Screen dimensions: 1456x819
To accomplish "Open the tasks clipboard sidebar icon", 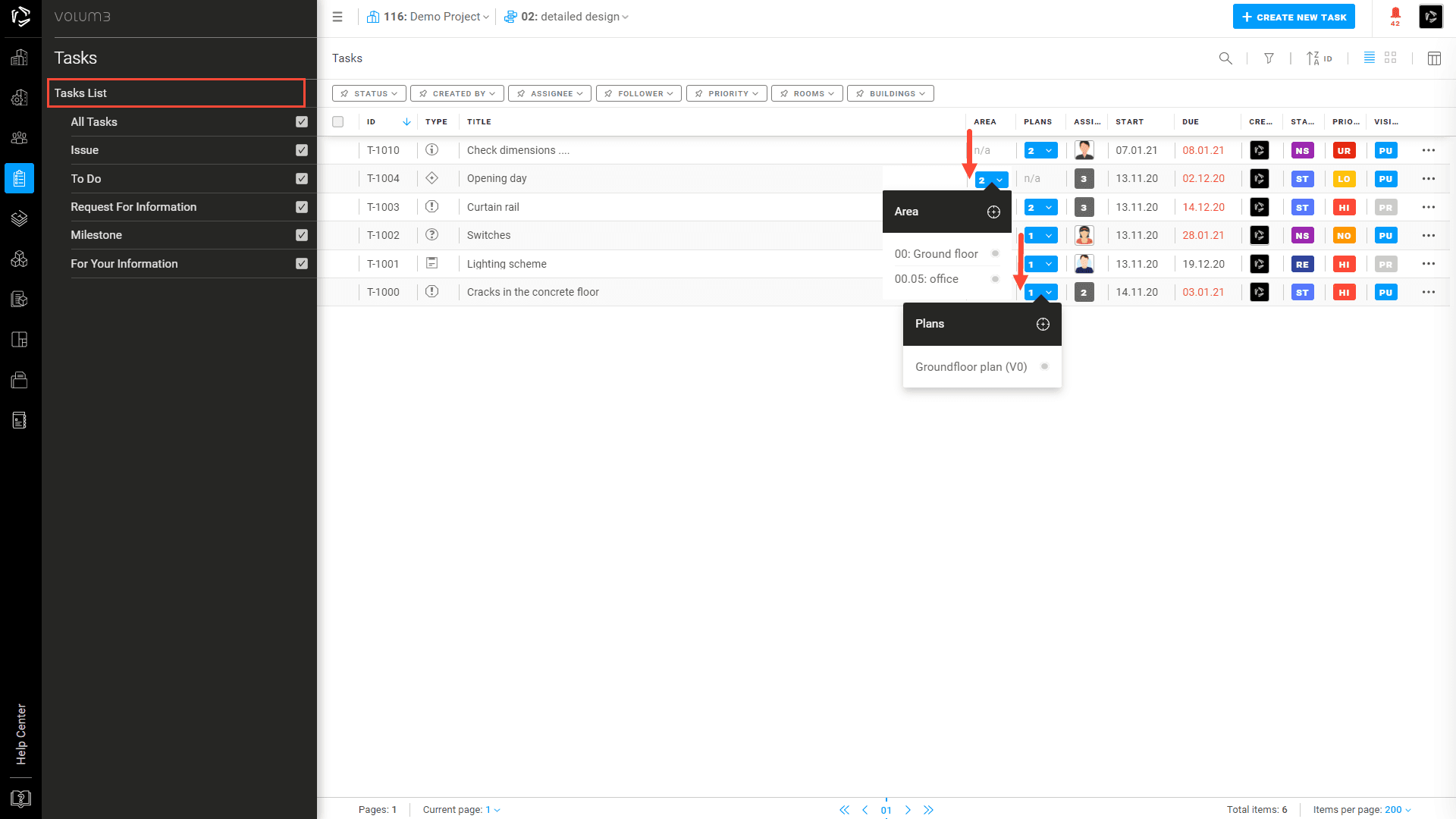I will 20,178.
